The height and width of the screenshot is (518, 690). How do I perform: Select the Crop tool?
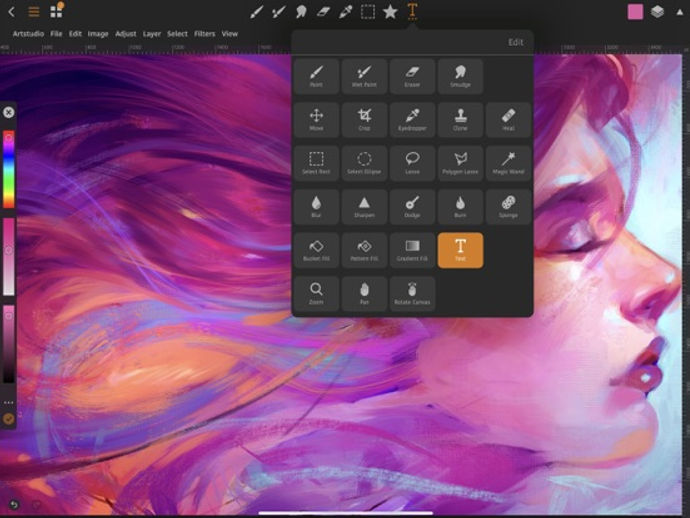(x=364, y=120)
